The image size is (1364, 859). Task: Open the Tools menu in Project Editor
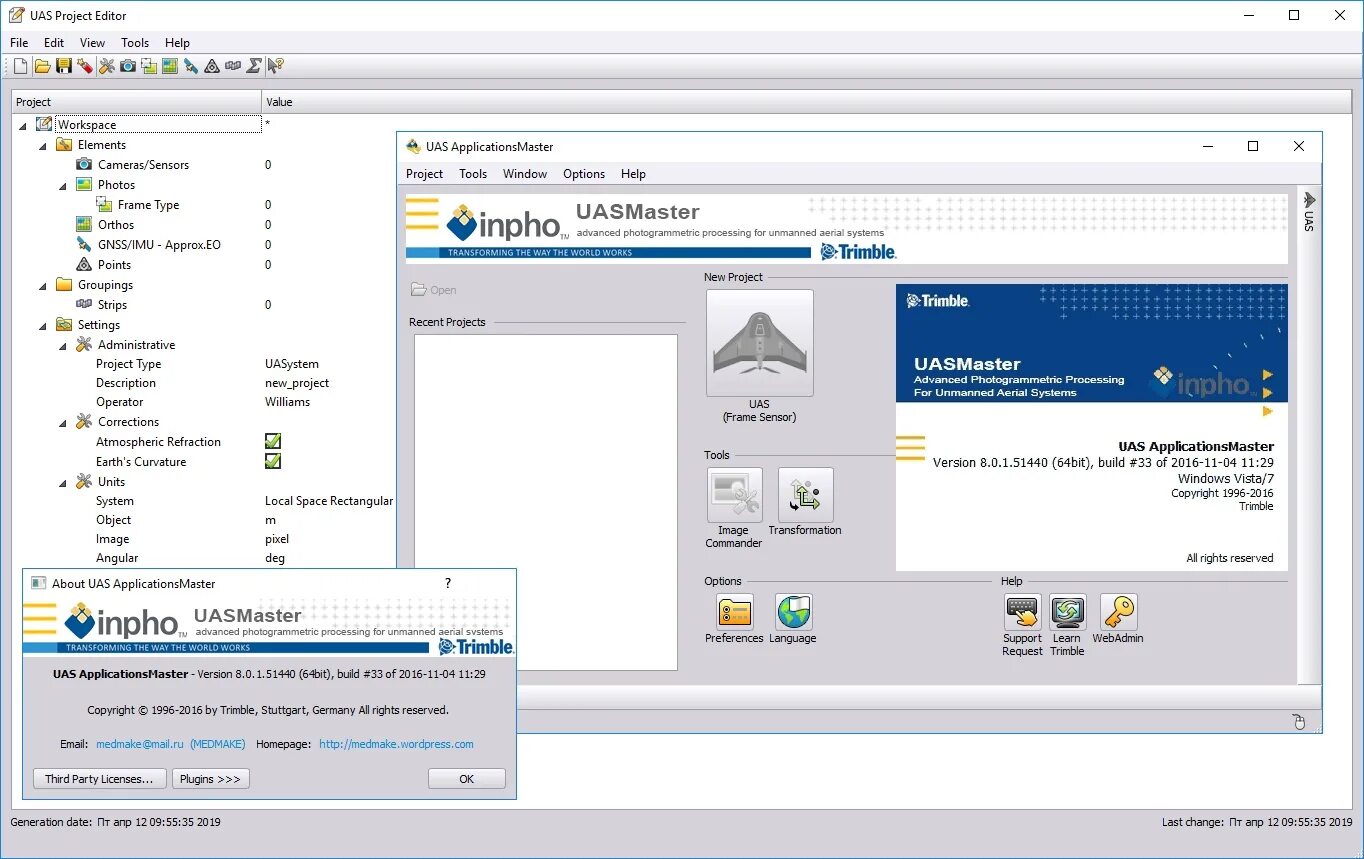click(135, 43)
